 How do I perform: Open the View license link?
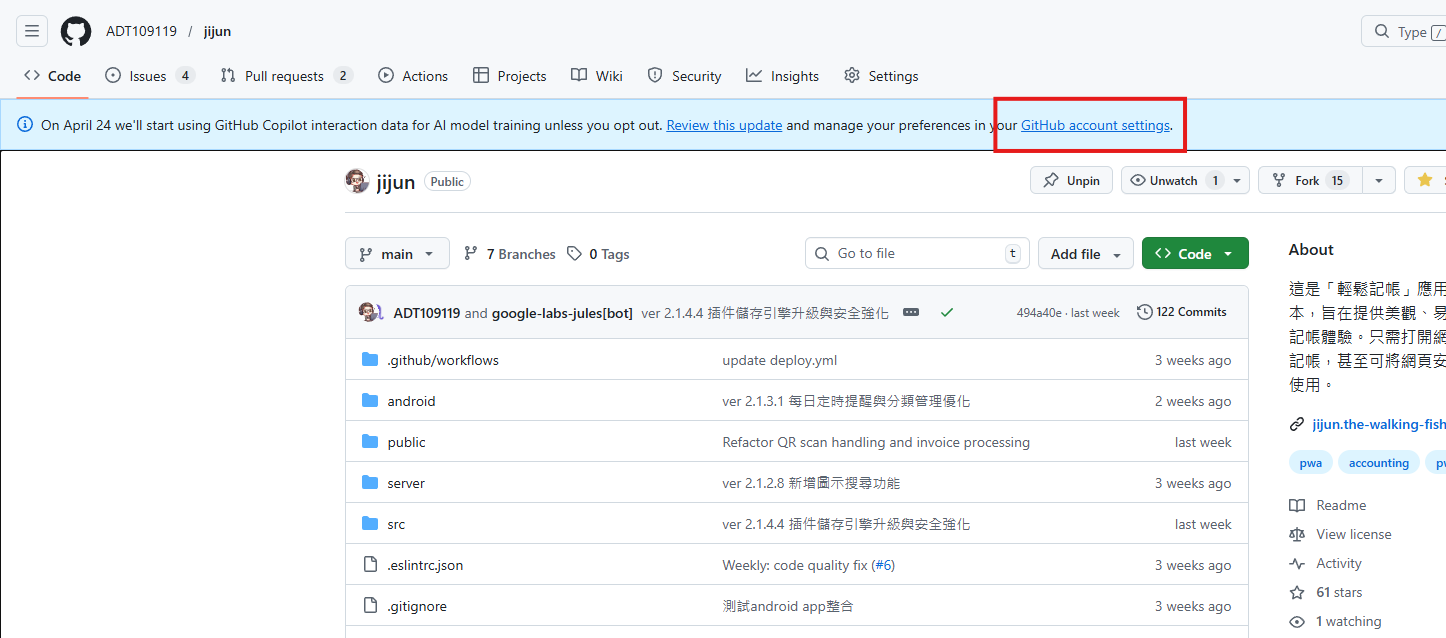point(1341,534)
